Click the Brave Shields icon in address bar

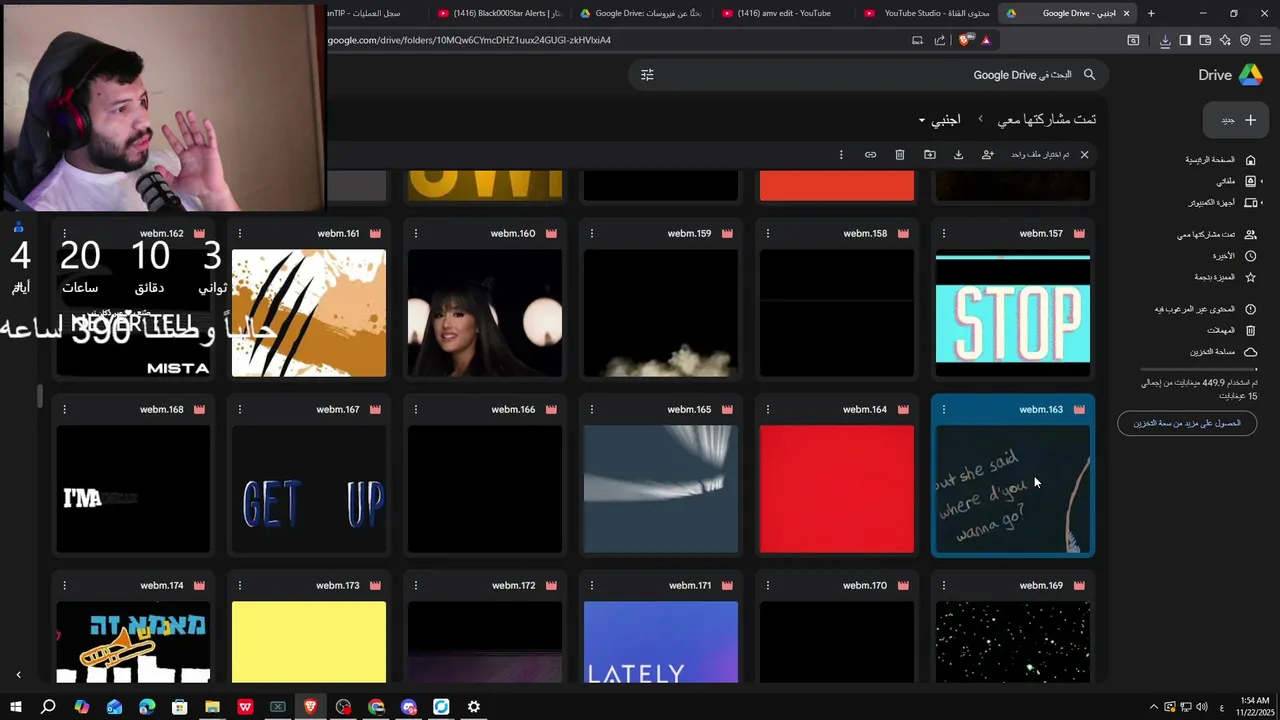tap(964, 40)
